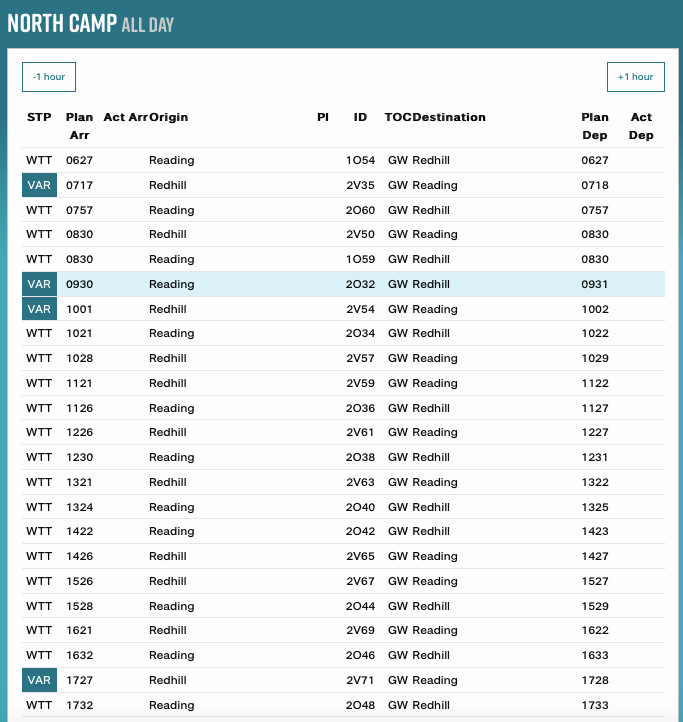The image size is (683, 722).
Task: Select train ID 2O40 at 1324
Action: tap(360, 507)
